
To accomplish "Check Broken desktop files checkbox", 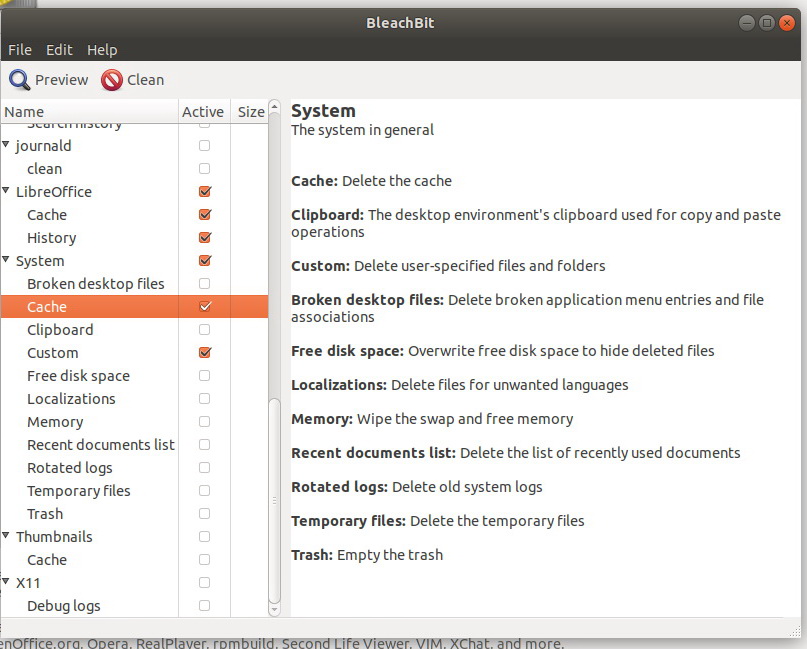I will [204, 284].
